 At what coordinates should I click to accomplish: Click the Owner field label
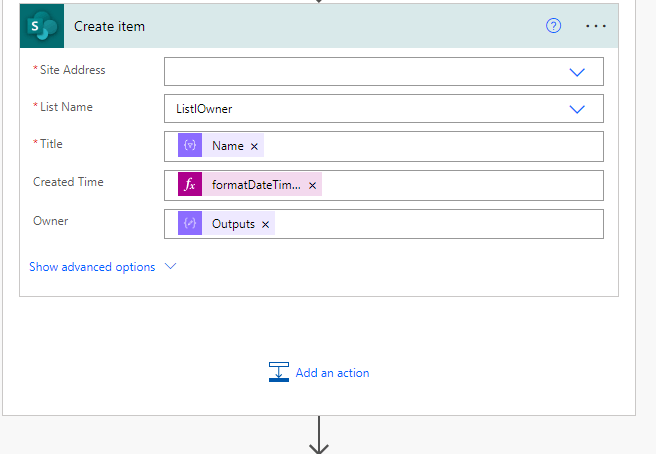click(51, 221)
